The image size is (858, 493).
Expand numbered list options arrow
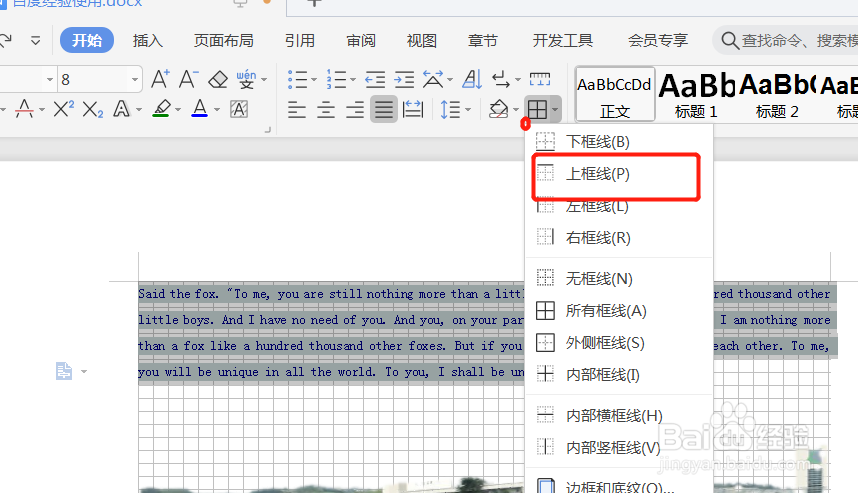tap(353, 80)
